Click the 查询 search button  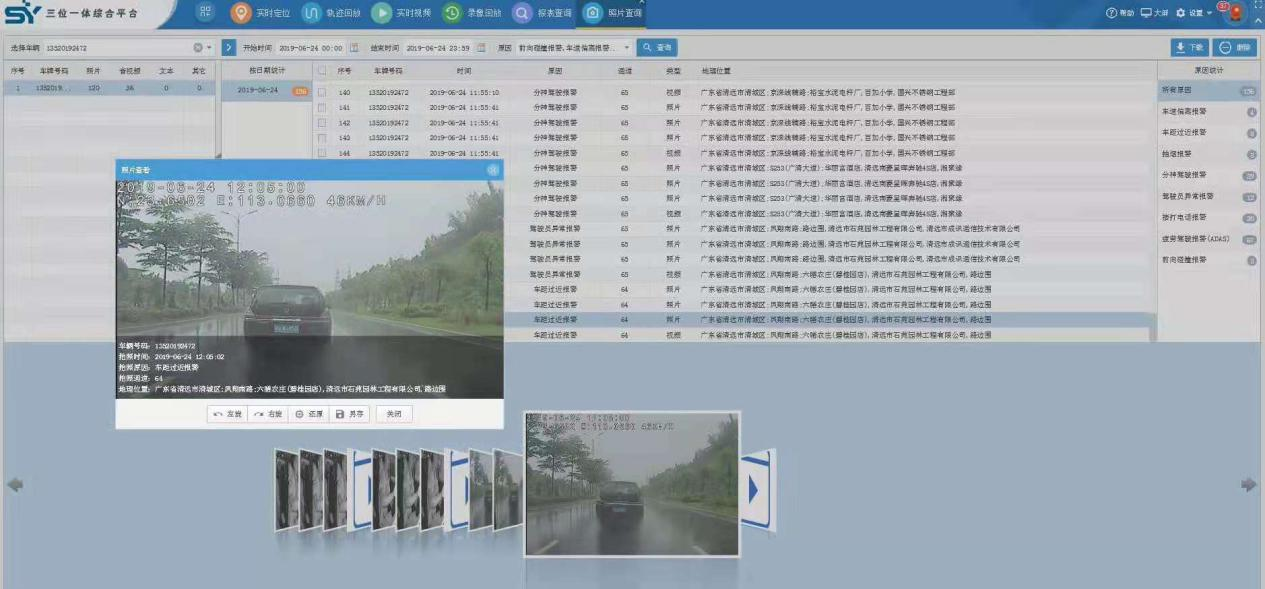657,48
